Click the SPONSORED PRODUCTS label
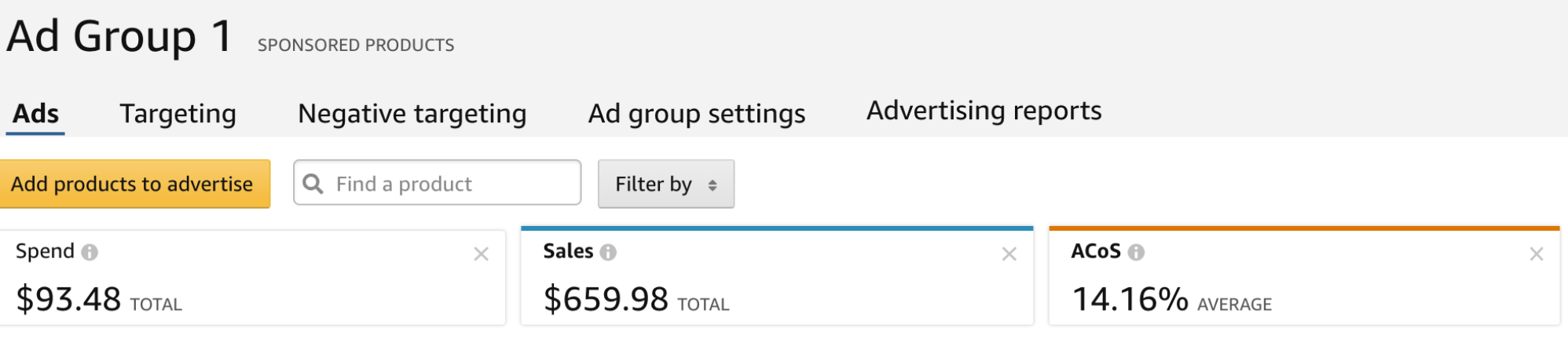Screen dimensions: 1568x339 356,46
